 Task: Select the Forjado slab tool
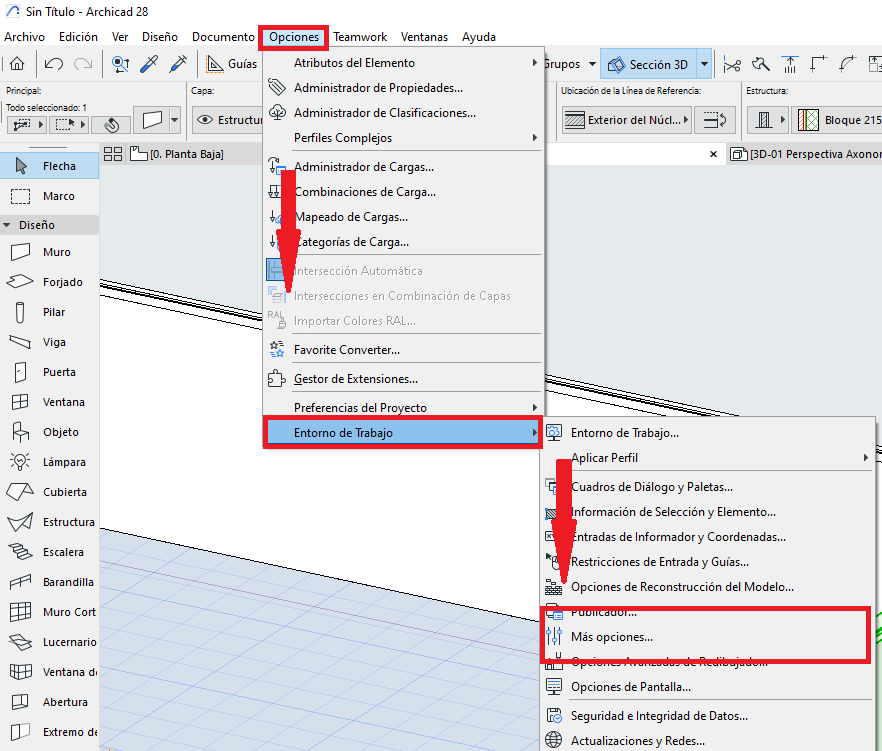pos(50,282)
